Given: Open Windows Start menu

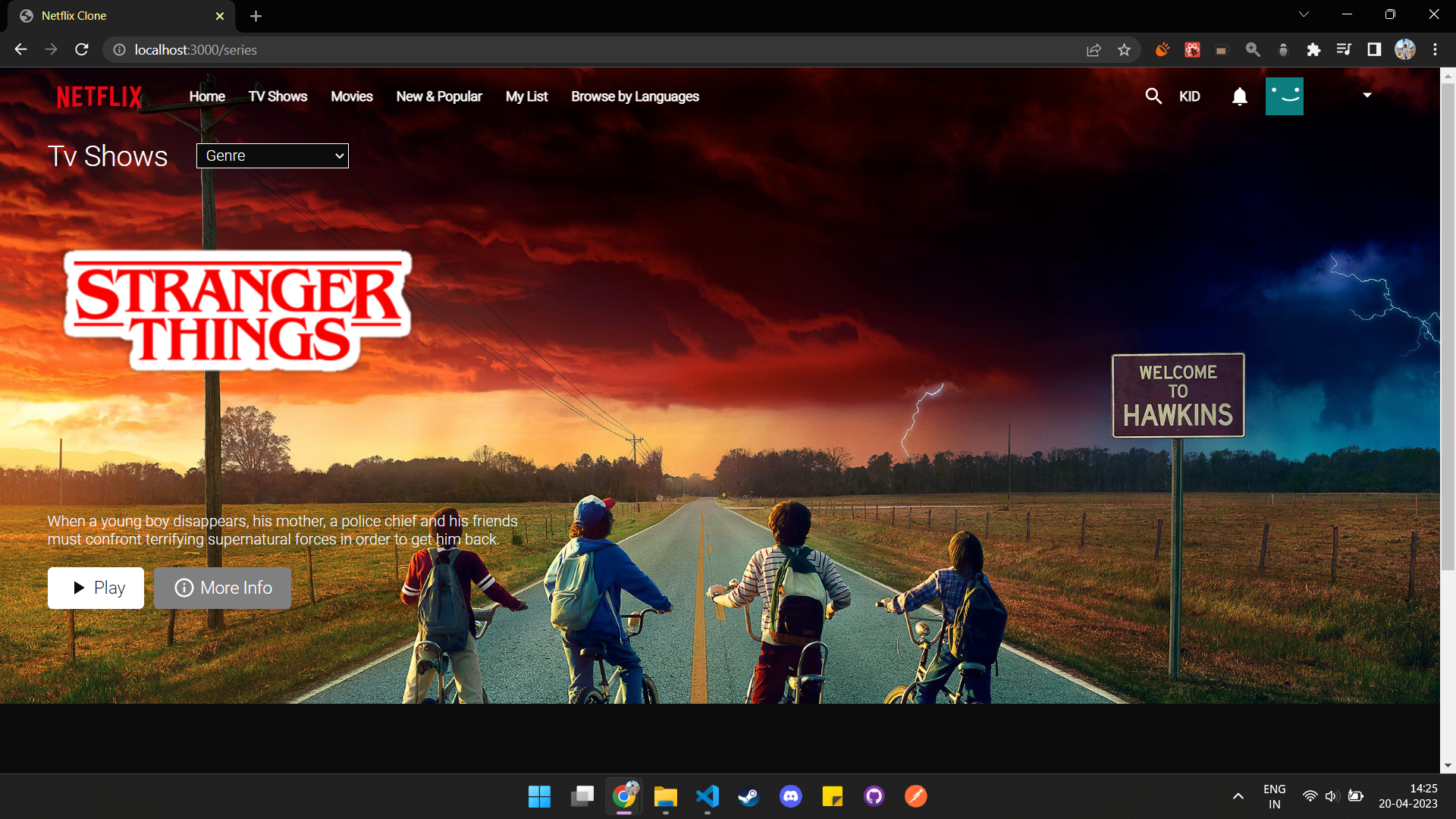Looking at the screenshot, I should [x=540, y=796].
